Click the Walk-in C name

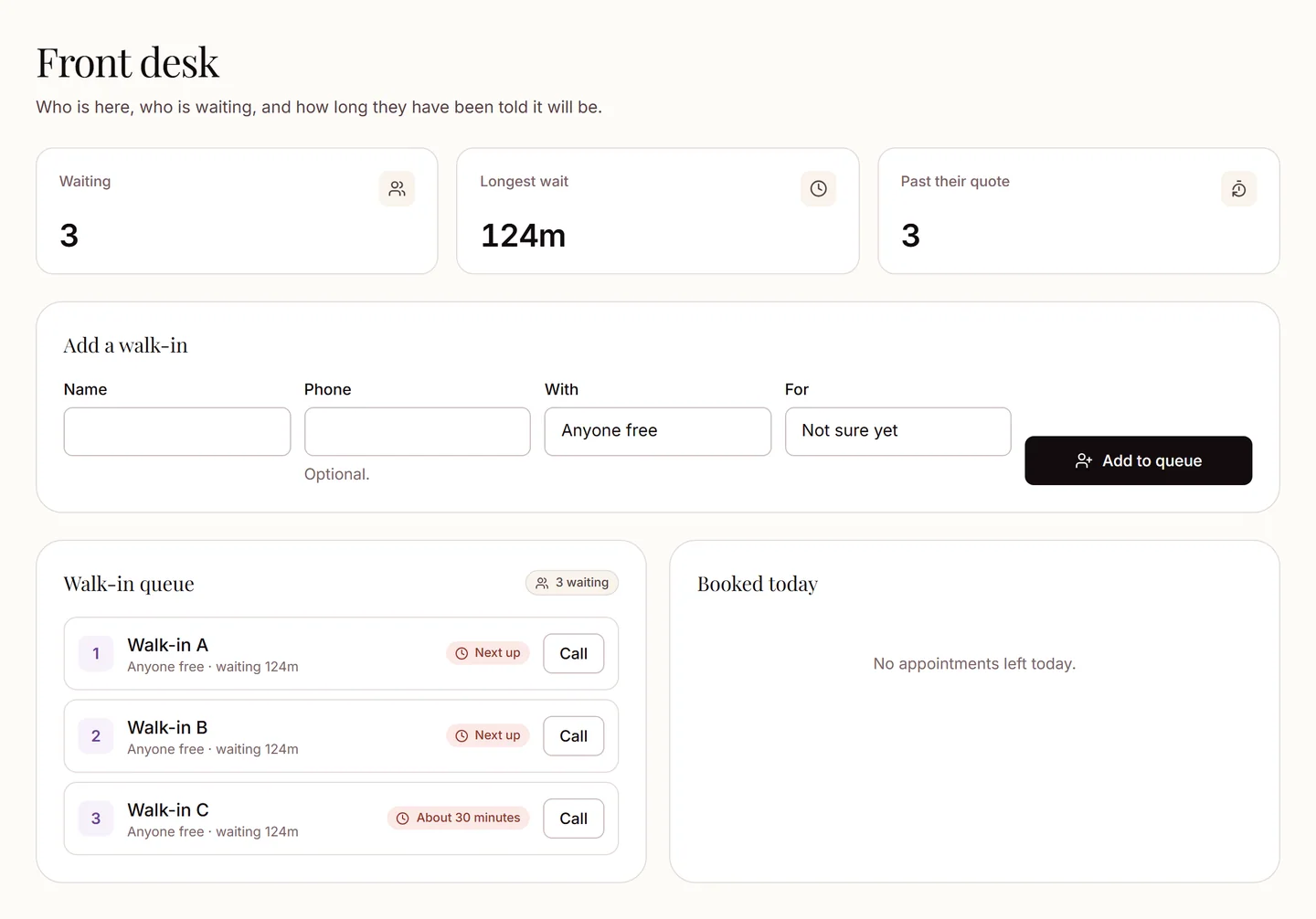point(168,810)
